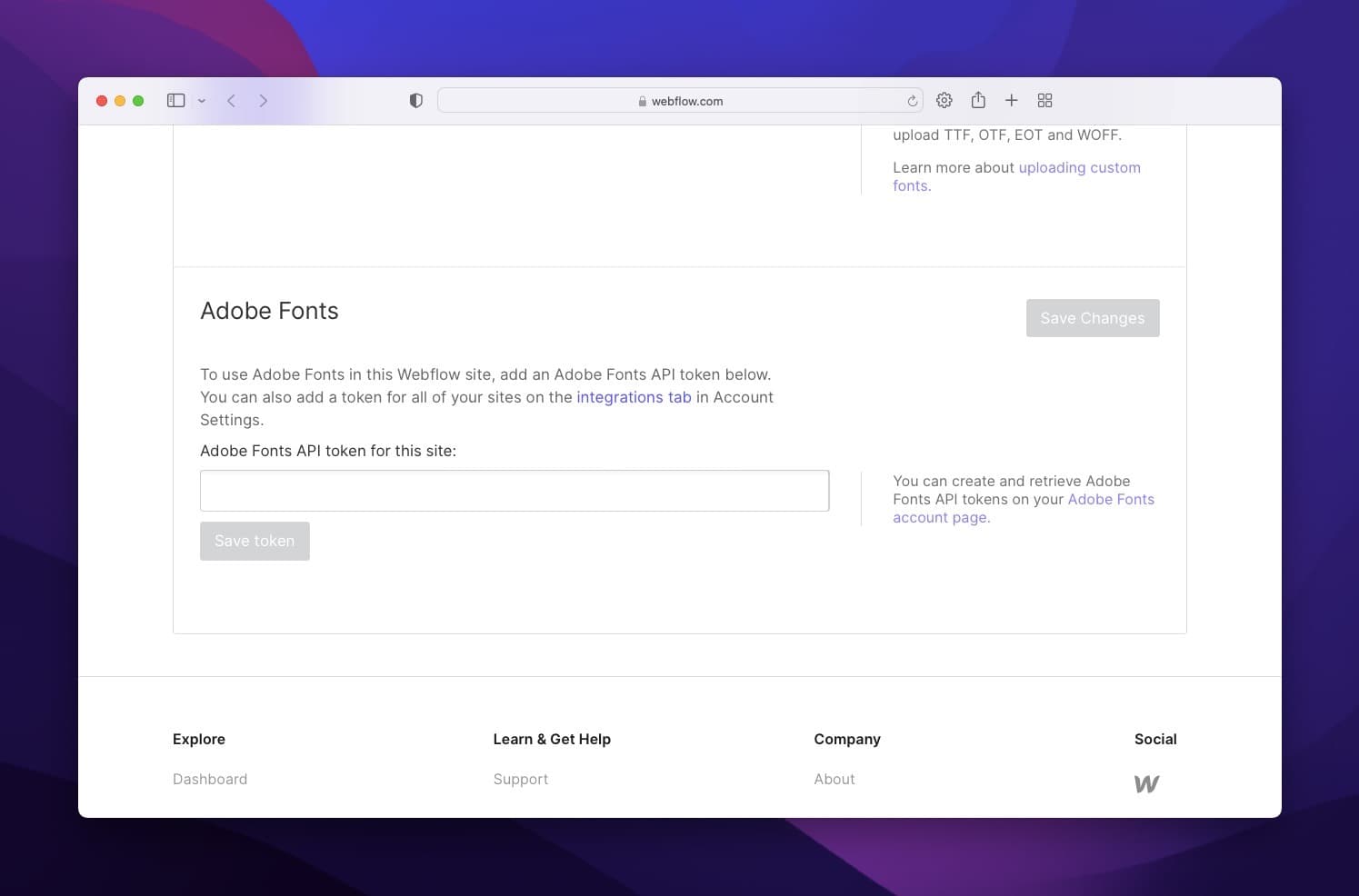Click the Save Changes button
1359x896 pixels.
[1093, 318]
